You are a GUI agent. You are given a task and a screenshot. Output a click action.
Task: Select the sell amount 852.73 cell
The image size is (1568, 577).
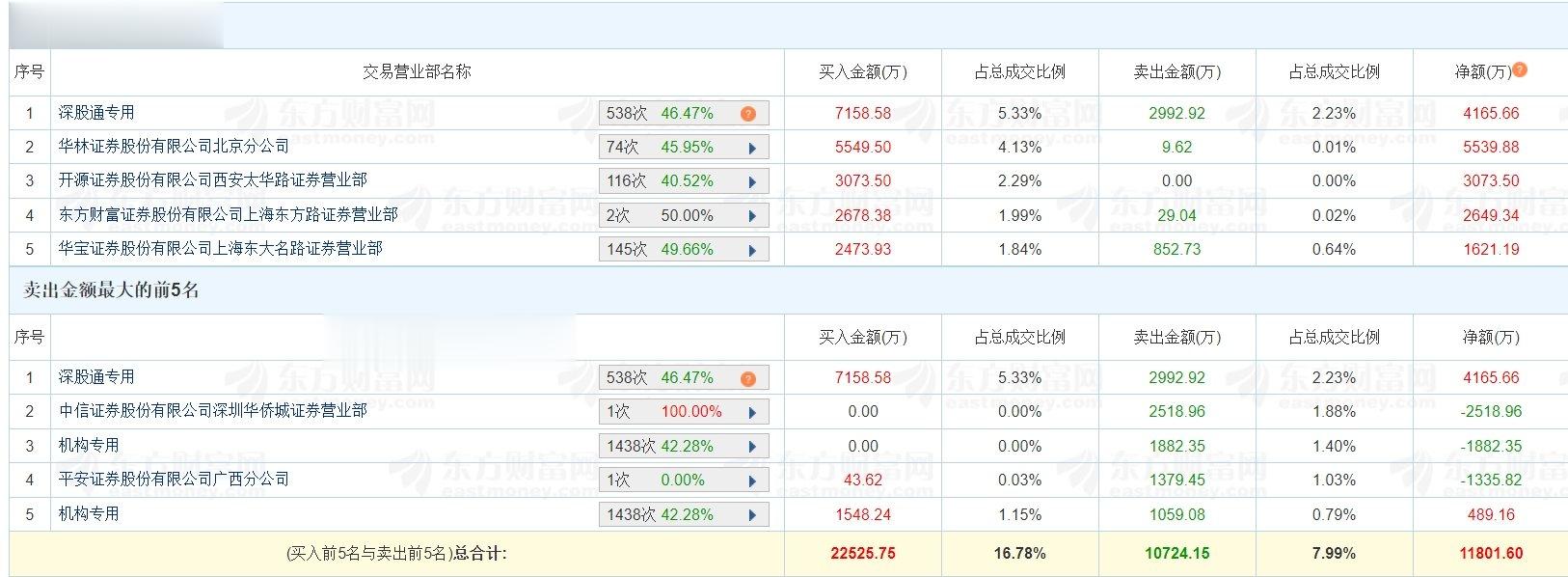coord(1177,249)
